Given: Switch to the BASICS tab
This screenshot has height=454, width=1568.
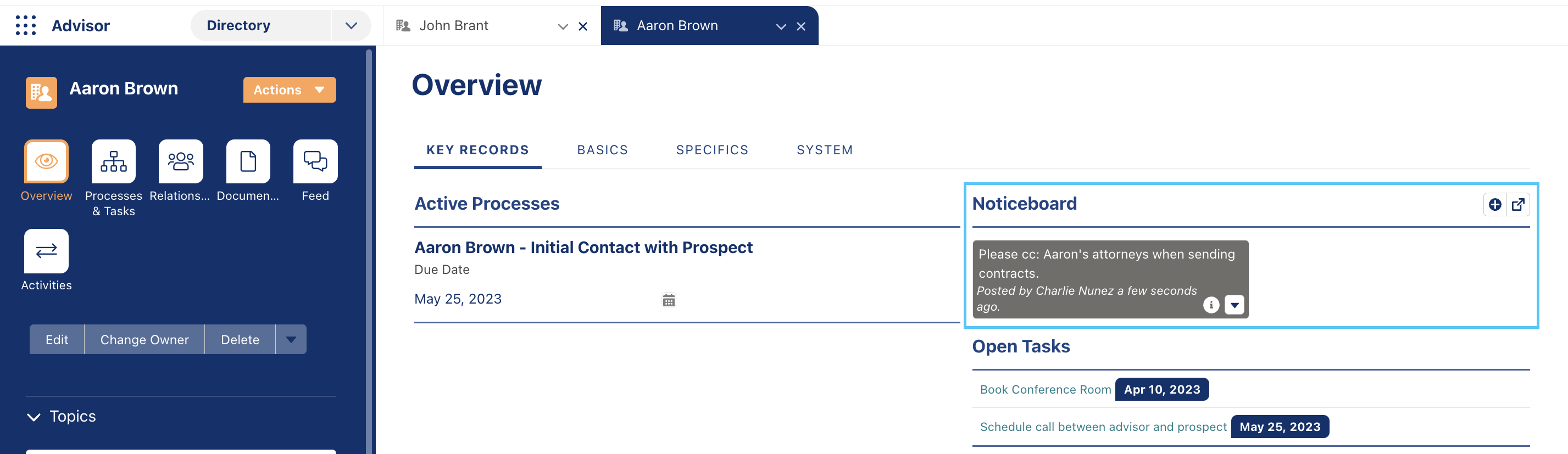Looking at the screenshot, I should point(602,150).
